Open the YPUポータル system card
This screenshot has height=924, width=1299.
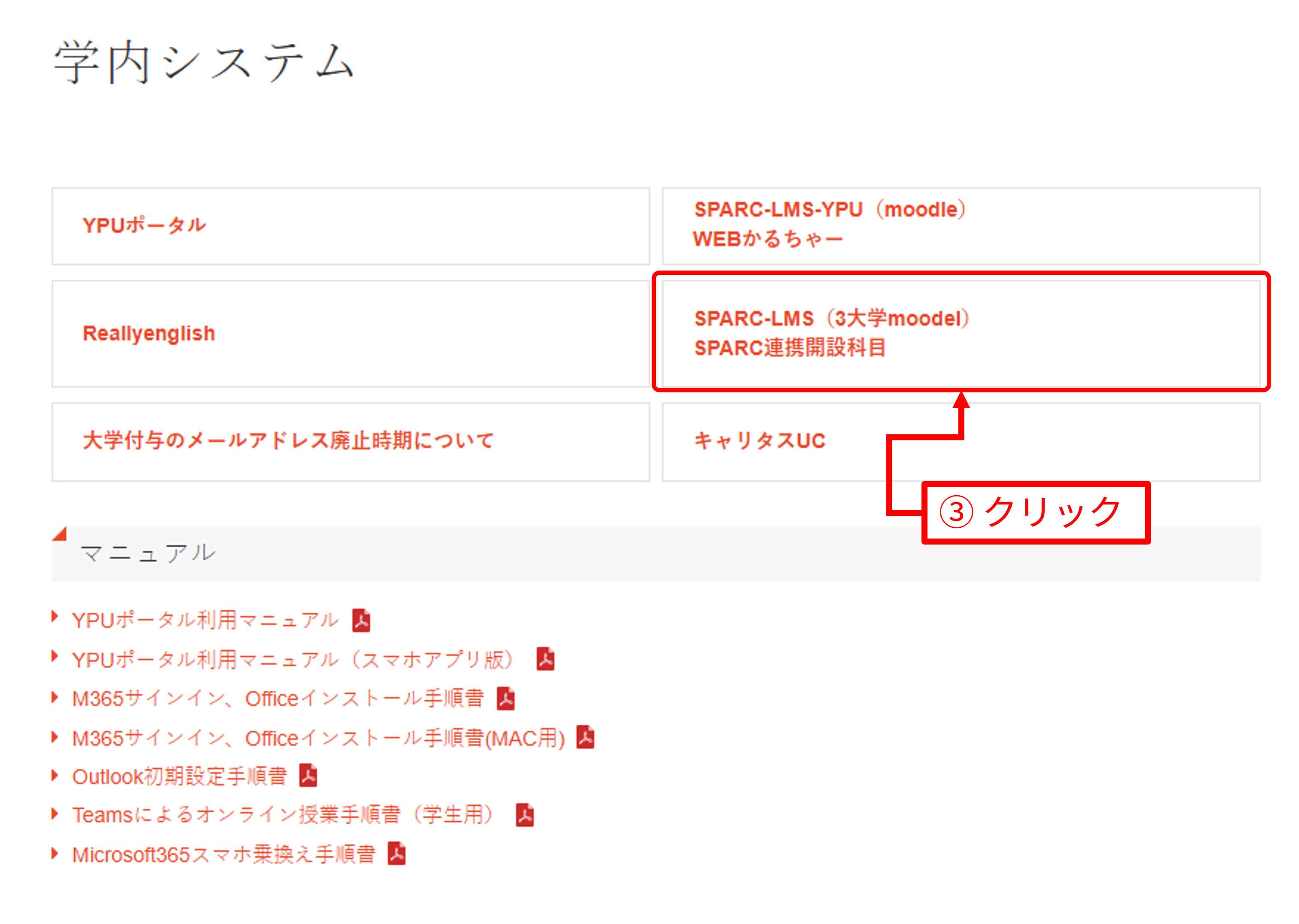pyautogui.click(x=350, y=226)
